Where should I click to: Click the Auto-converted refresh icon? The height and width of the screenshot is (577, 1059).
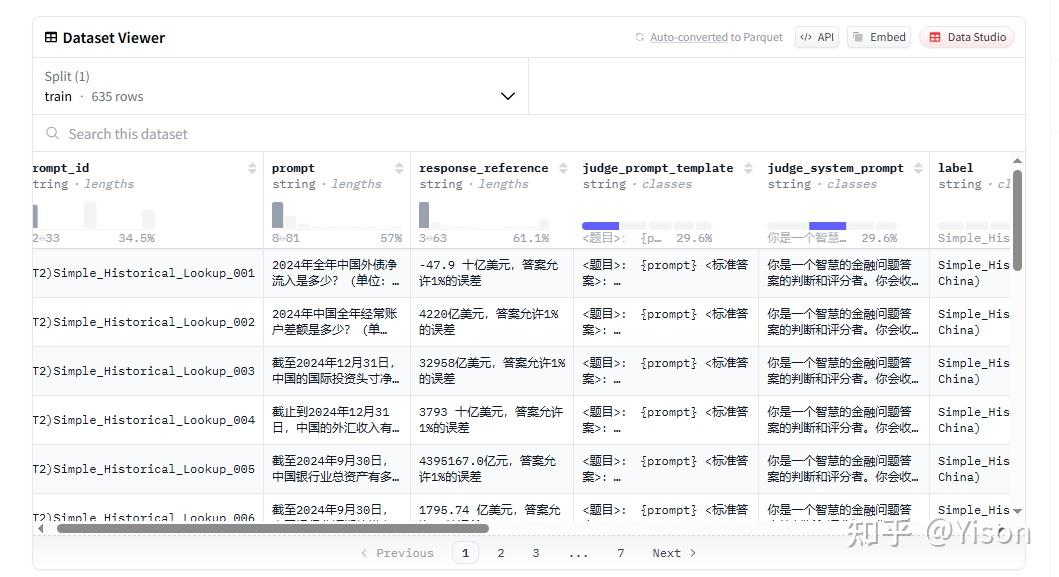click(x=640, y=37)
